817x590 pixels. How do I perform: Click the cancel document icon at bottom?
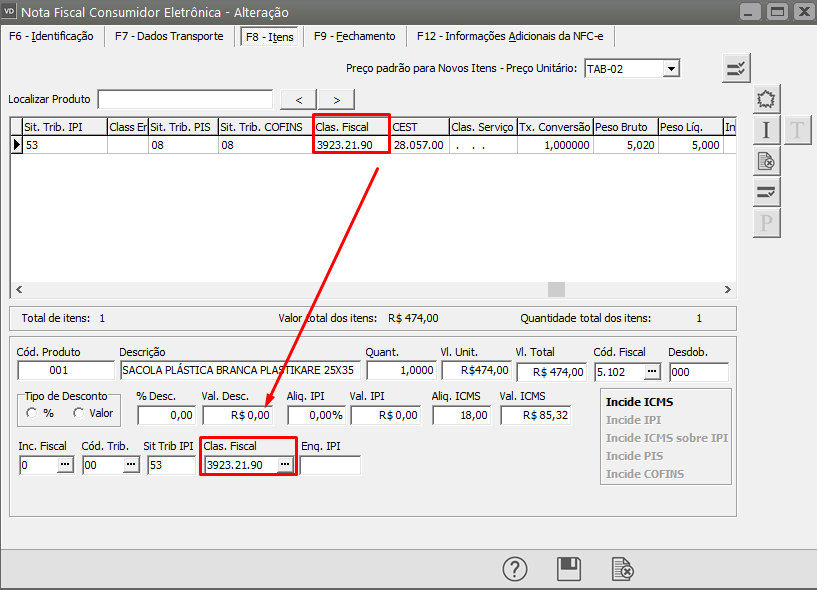pos(623,569)
